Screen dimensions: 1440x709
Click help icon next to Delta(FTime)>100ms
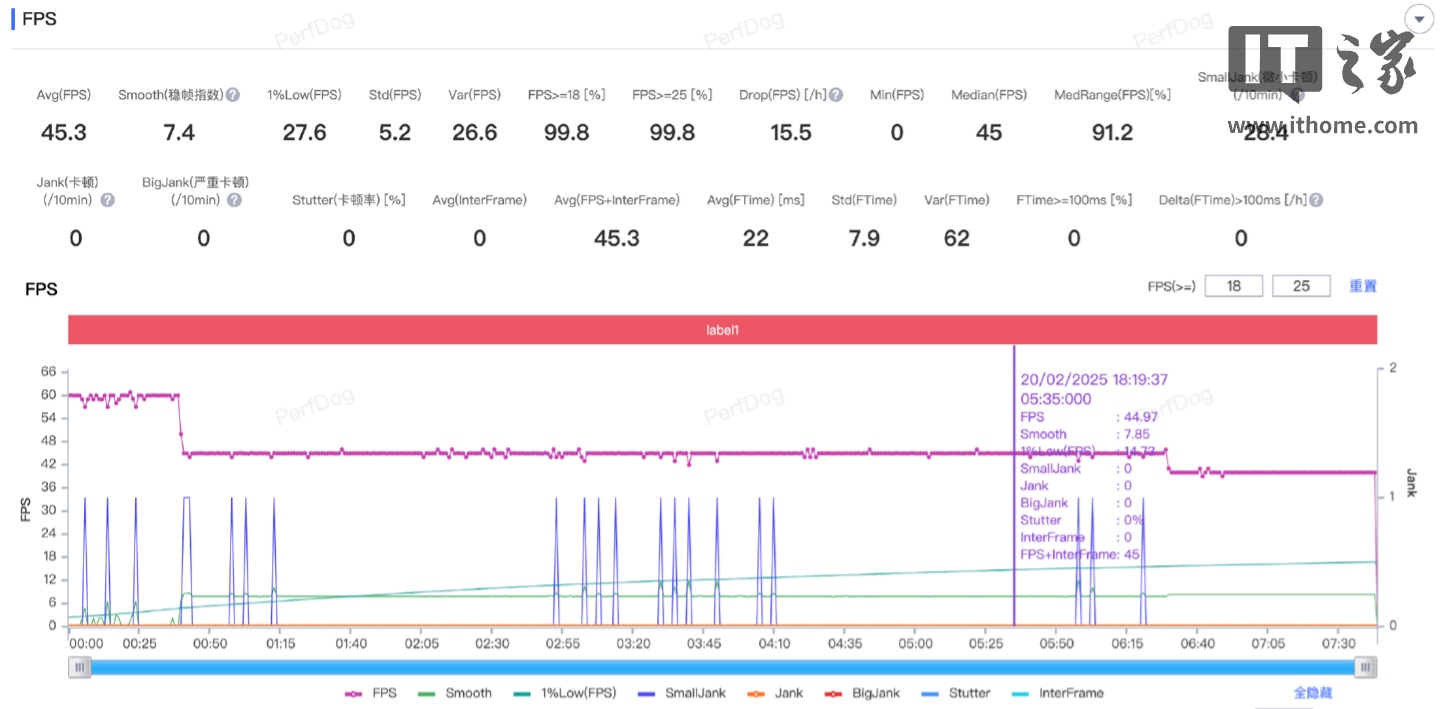click(x=1316, y=200)
